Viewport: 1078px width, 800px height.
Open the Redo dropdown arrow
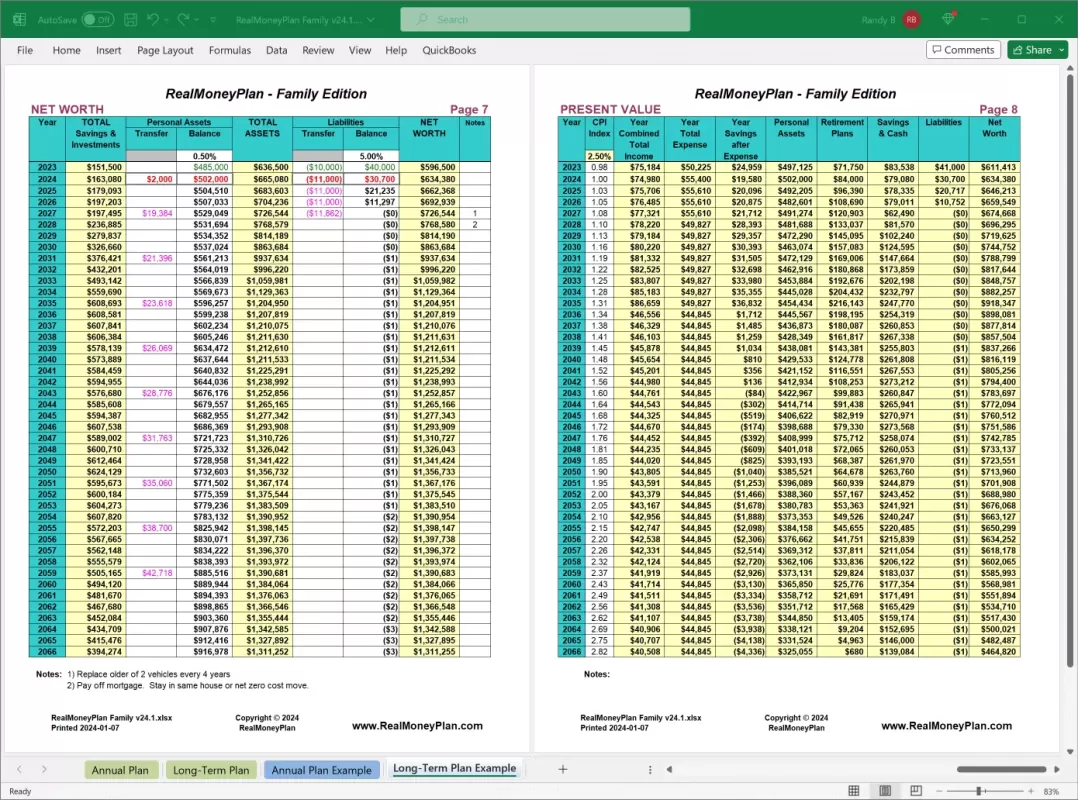(196, 19)
